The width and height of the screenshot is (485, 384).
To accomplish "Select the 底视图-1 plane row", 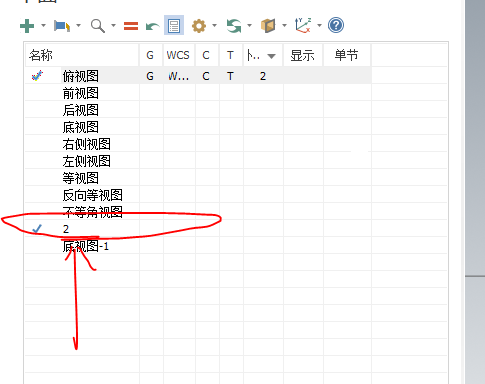I will 198,246.
